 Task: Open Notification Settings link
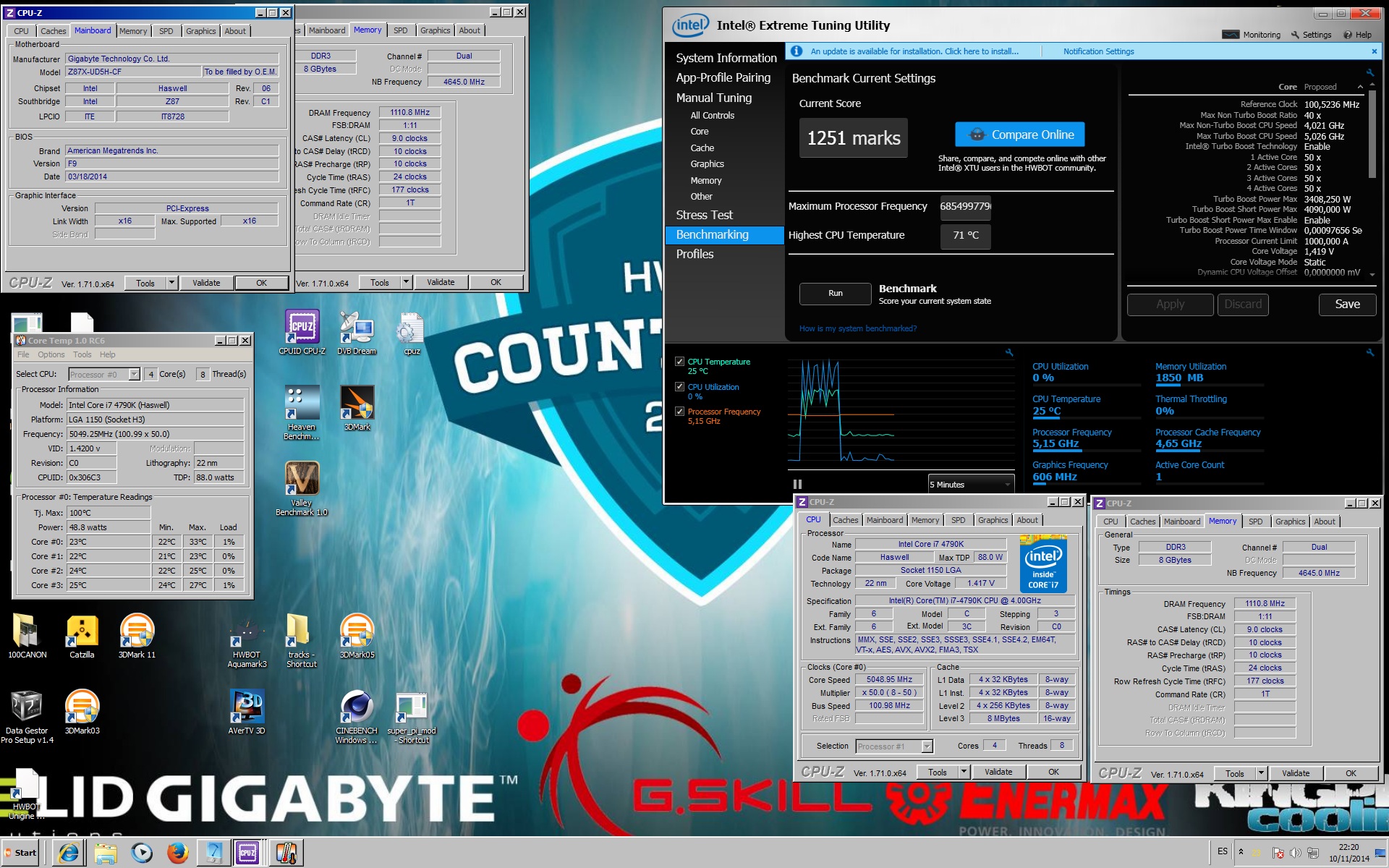tap(1098, 51)
